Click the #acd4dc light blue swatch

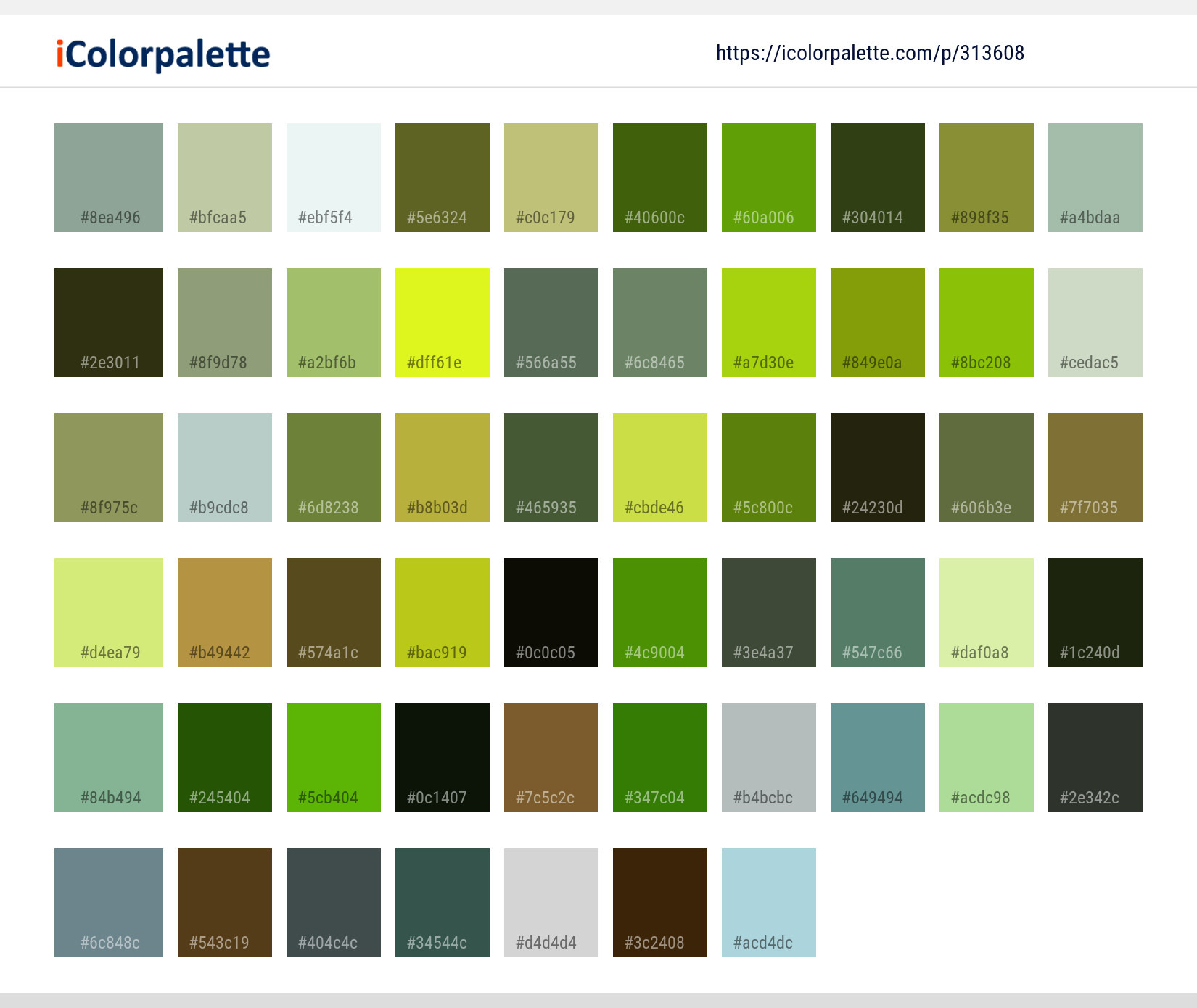(x=769, y=903)
